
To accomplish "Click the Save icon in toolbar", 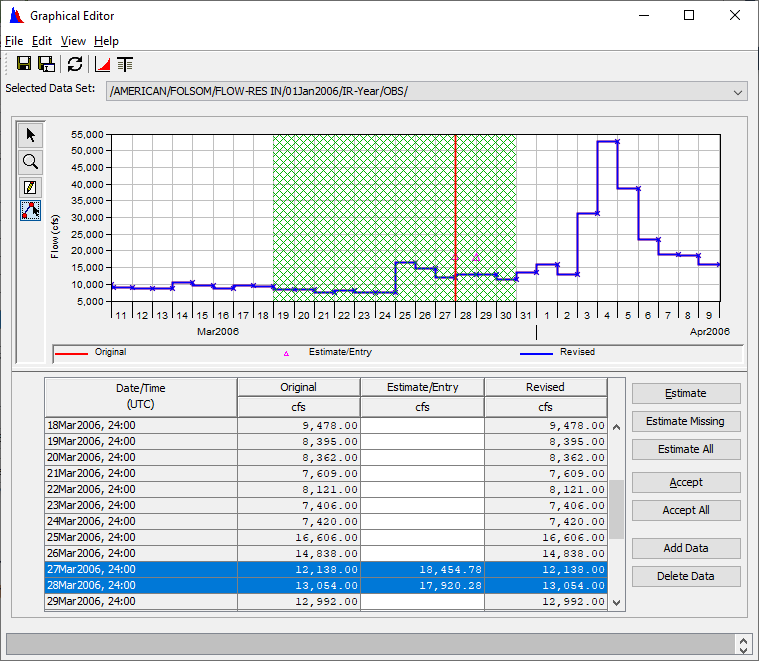I will pos(24,64).
